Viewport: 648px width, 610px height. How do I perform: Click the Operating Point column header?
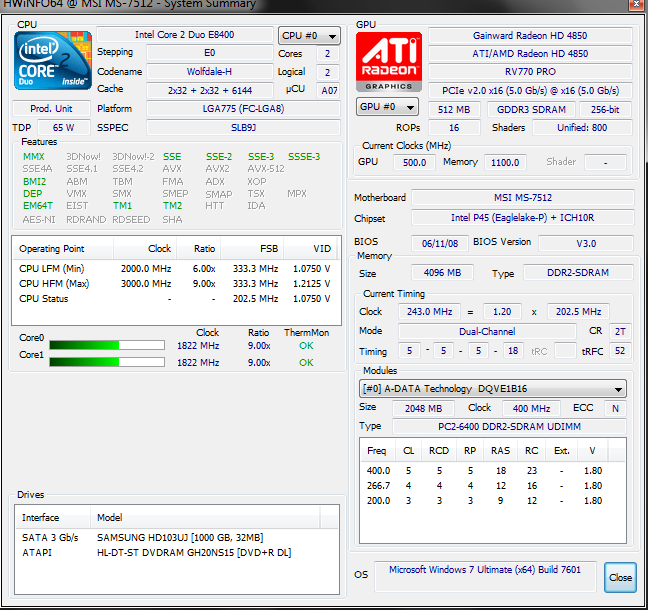coord(63,248)
